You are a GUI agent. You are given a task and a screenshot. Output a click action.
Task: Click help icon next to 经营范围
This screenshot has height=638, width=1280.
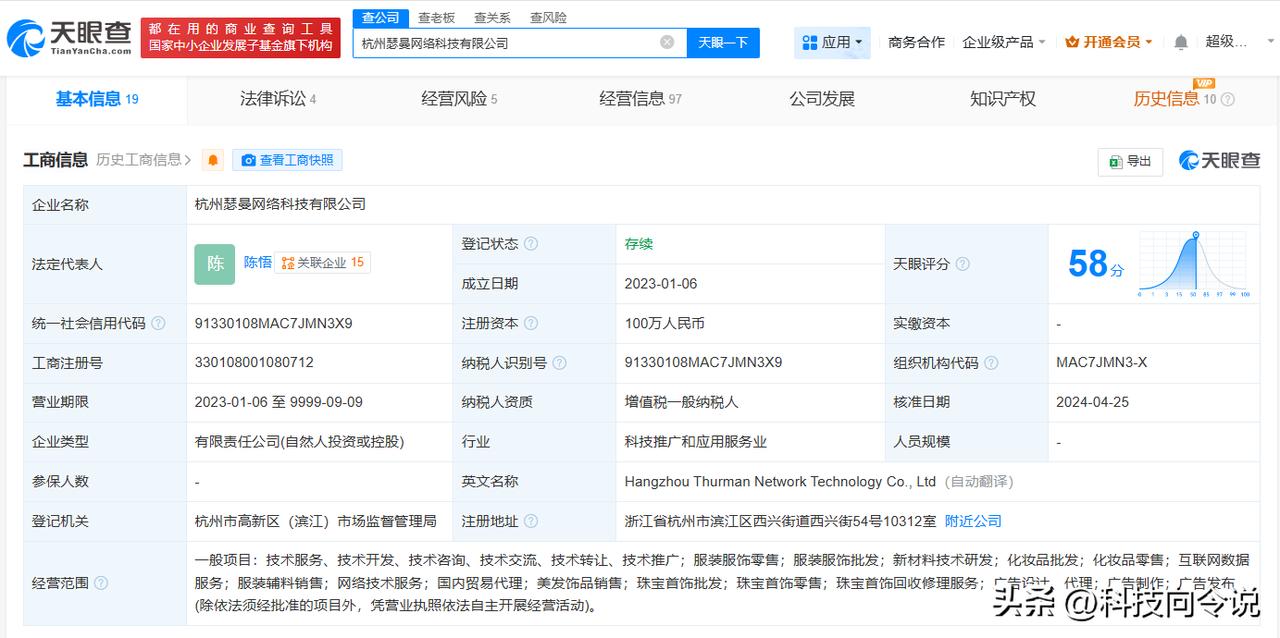coord(100,582)
